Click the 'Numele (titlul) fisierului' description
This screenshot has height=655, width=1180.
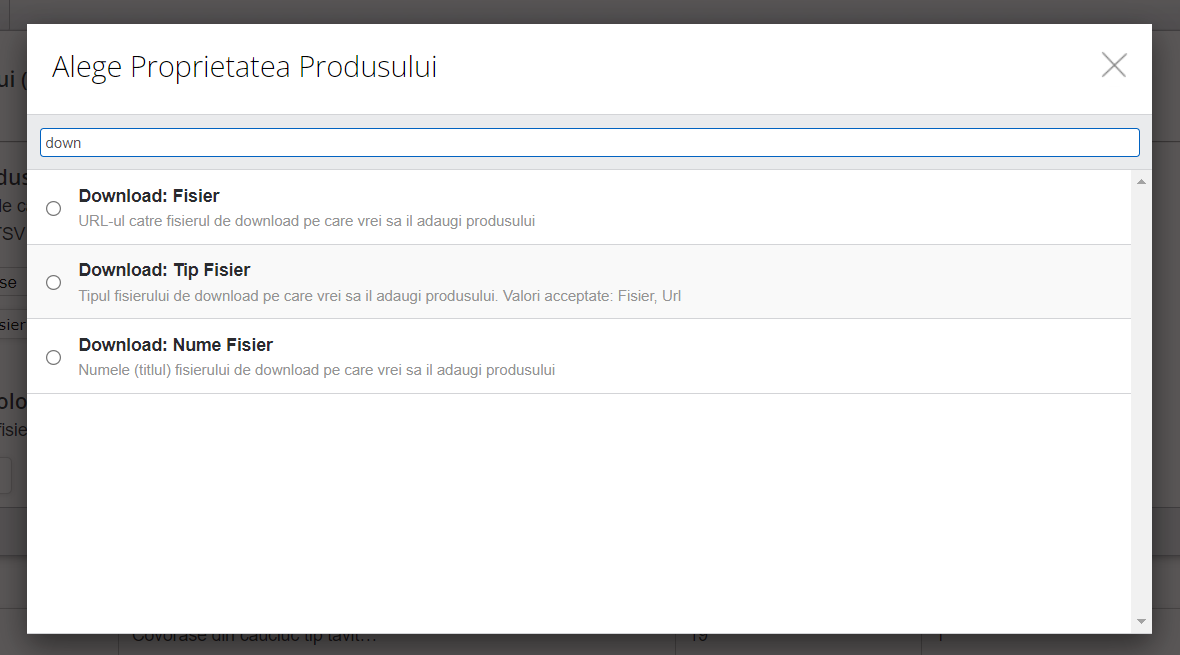coord(316,370)
